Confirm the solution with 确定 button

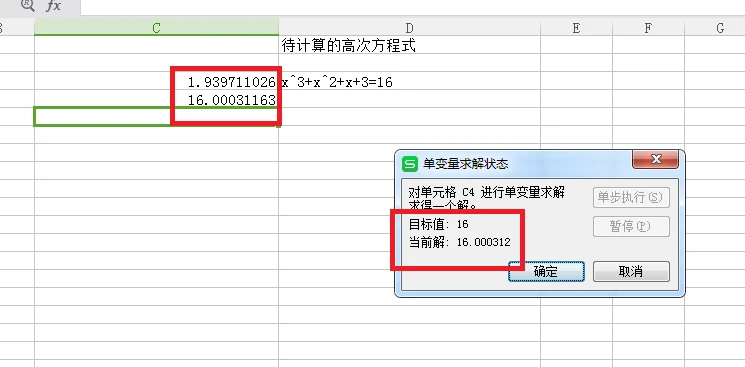(x=546, y=271)
